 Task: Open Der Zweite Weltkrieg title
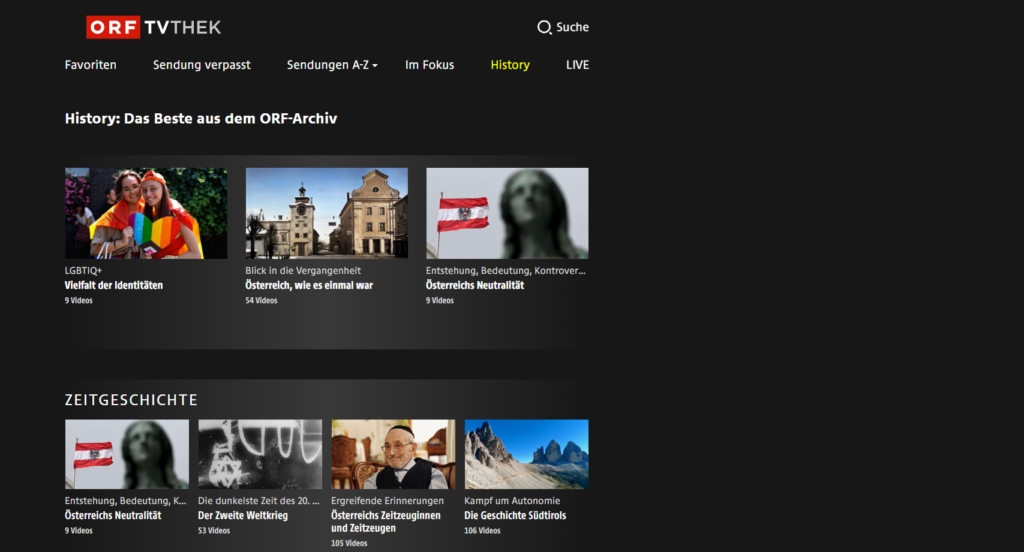243,515
